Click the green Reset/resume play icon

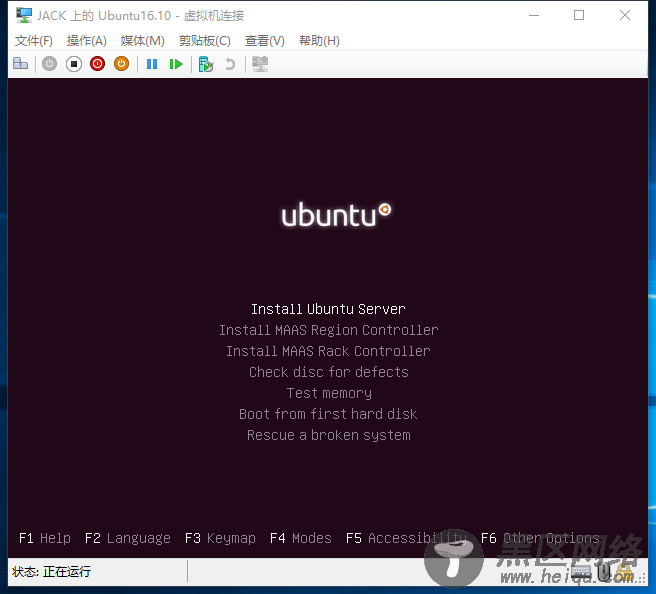(x=176, y=64)
